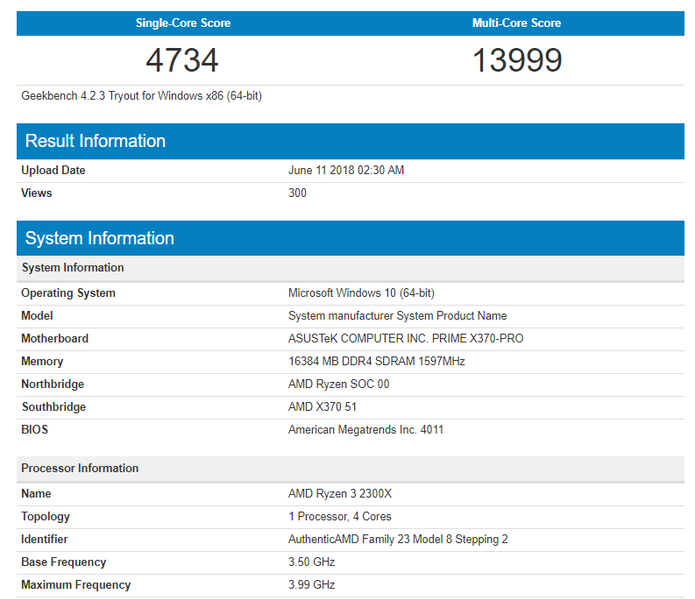Select Microsoft Windows 10 (64-bit) value
Image resolution: width=695 pixels, height=599 pixels.
[x=361, y=293]
